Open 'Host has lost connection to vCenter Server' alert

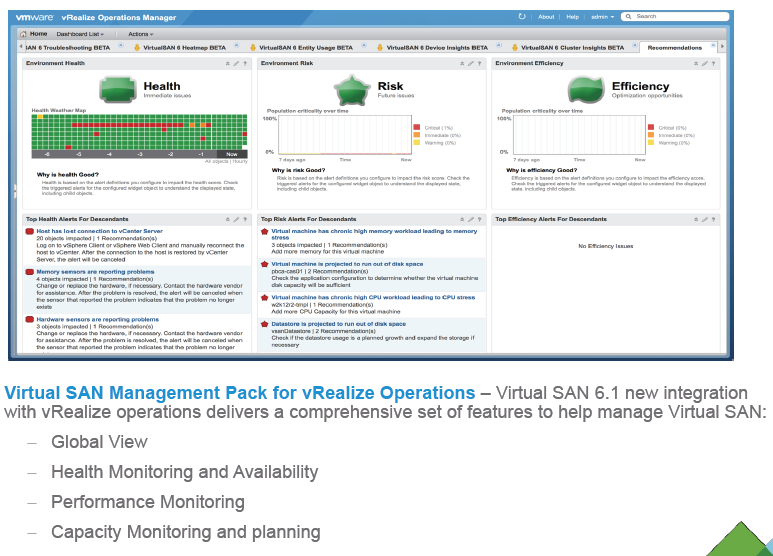(100, 231)
